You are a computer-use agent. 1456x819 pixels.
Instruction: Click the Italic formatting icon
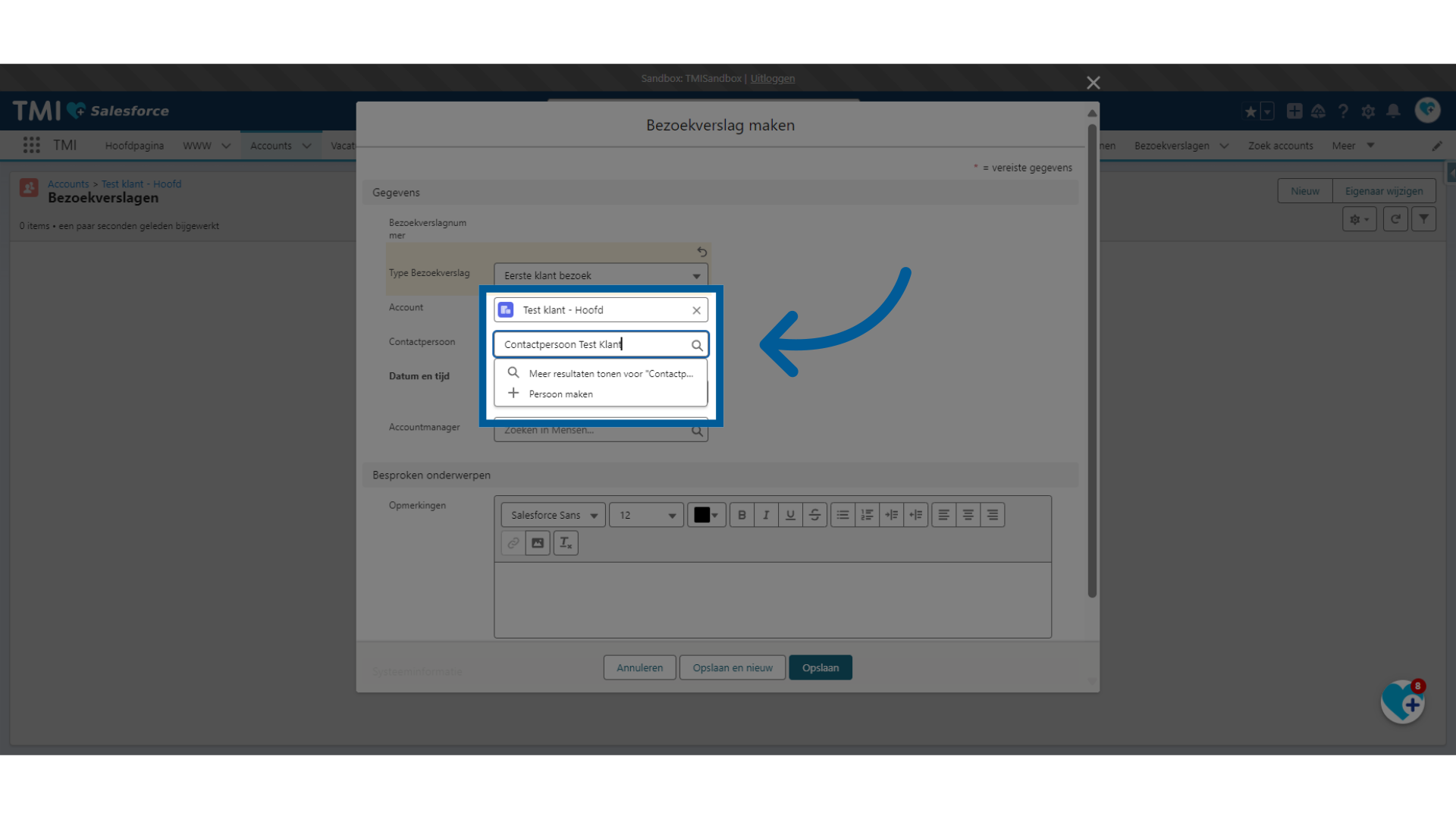pos(765,514)
